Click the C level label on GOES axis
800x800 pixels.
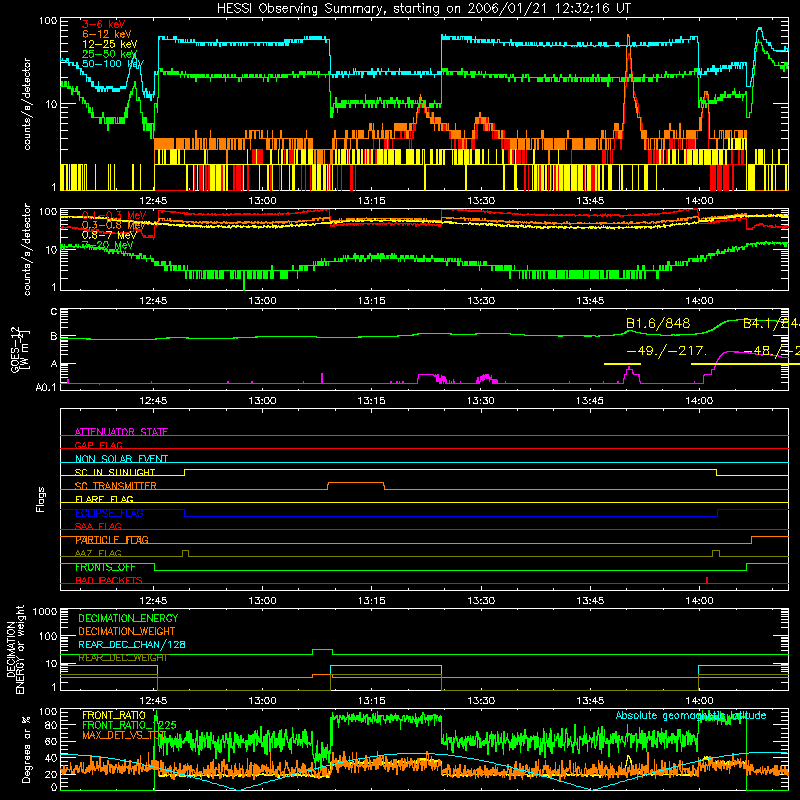[54, 312]
